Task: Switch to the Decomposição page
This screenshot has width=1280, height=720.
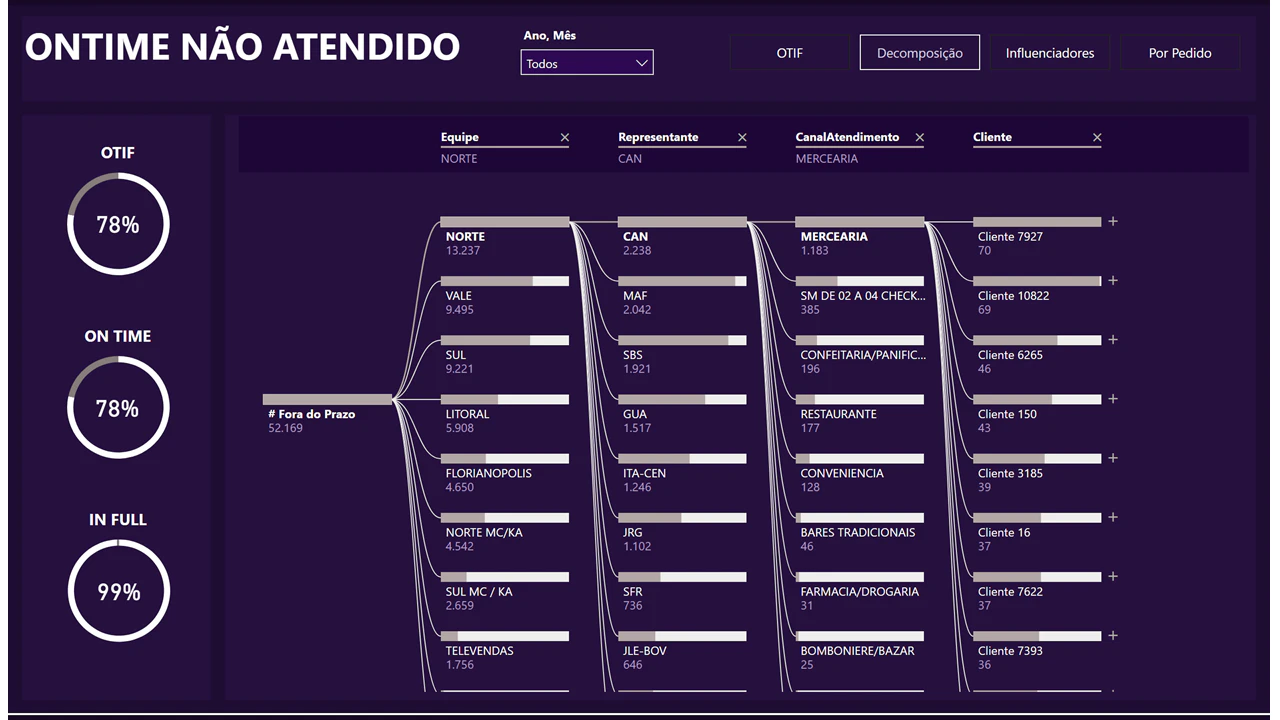Action: coord(919,53)
